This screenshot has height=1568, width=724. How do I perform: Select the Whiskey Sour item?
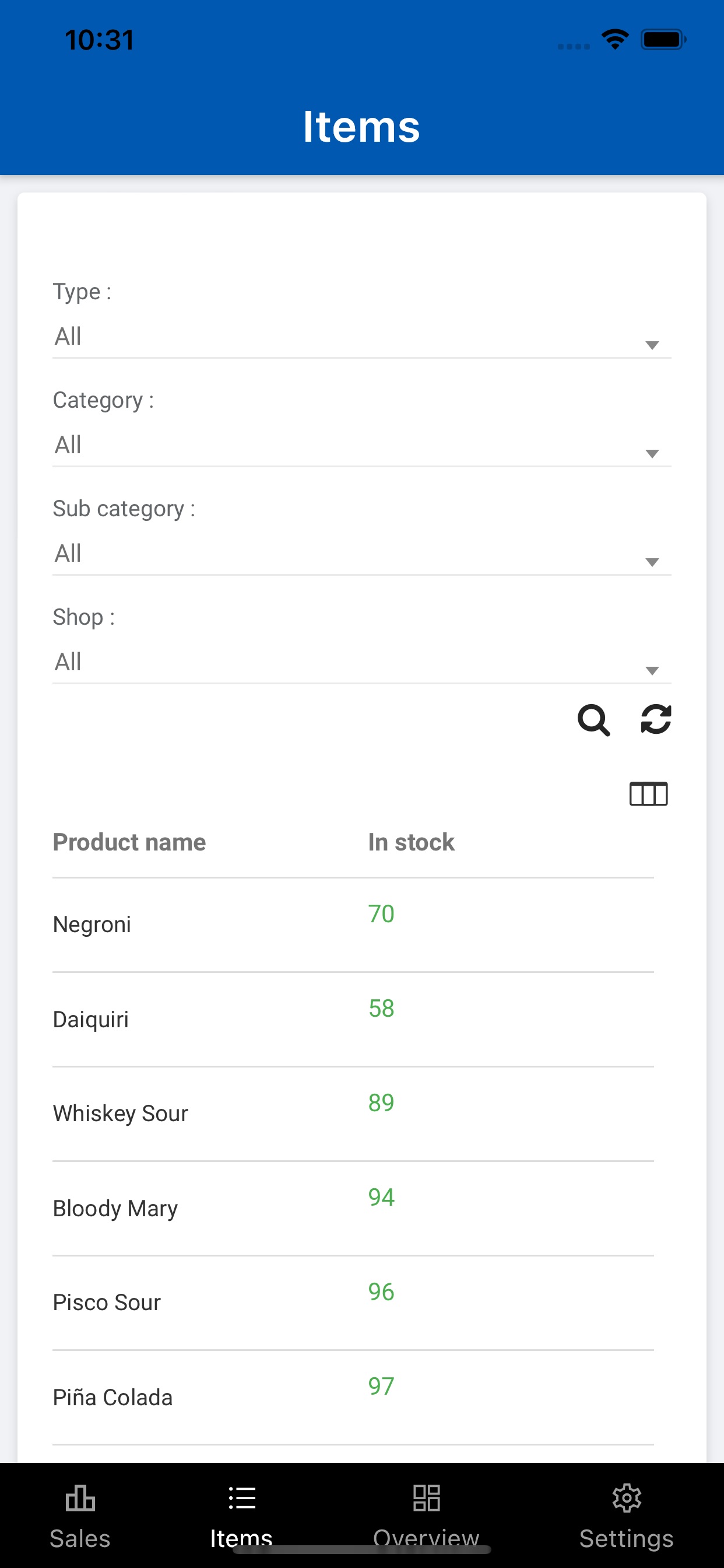pos(353,1114)
